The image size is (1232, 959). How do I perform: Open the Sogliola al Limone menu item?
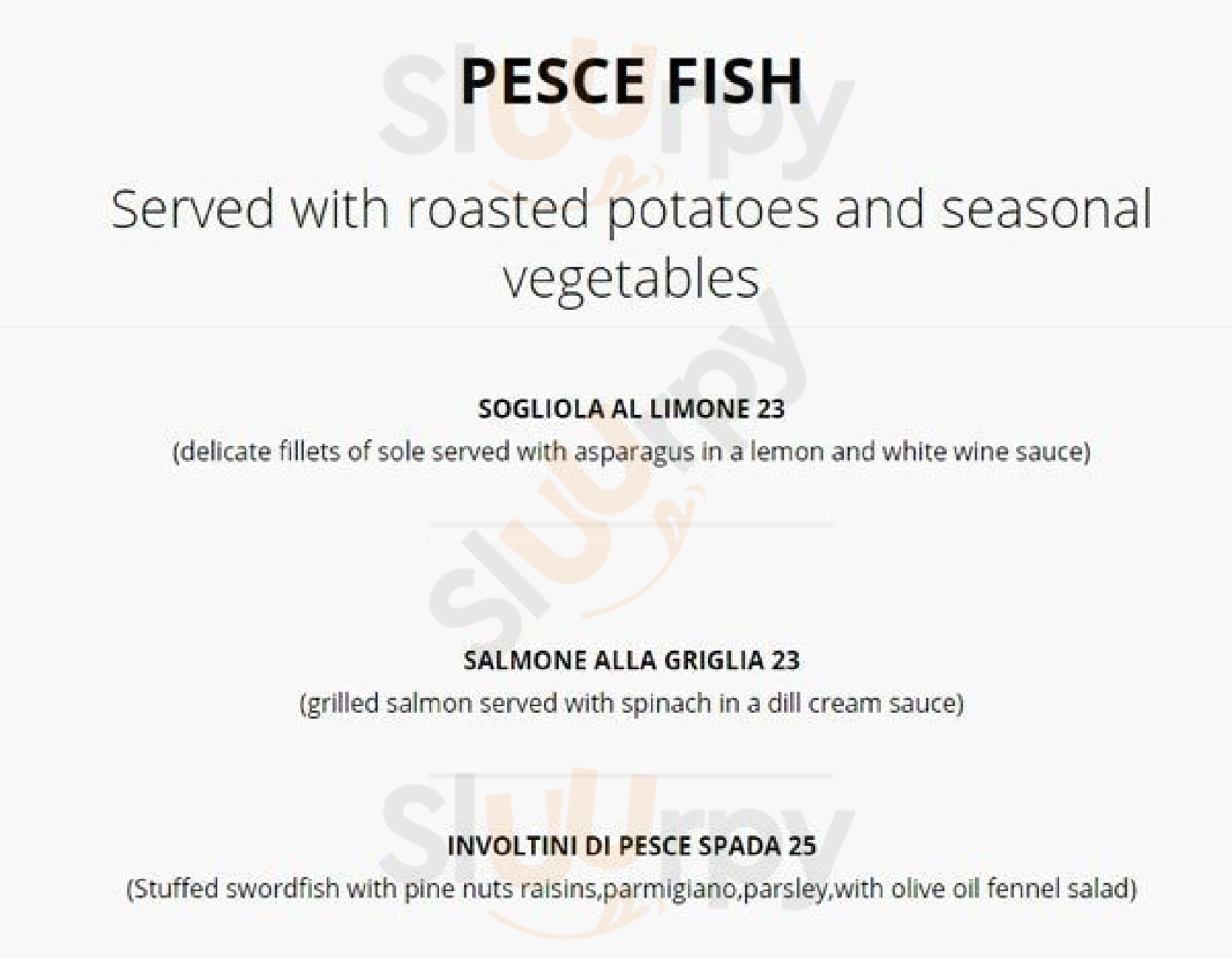[x=631, y=409]
